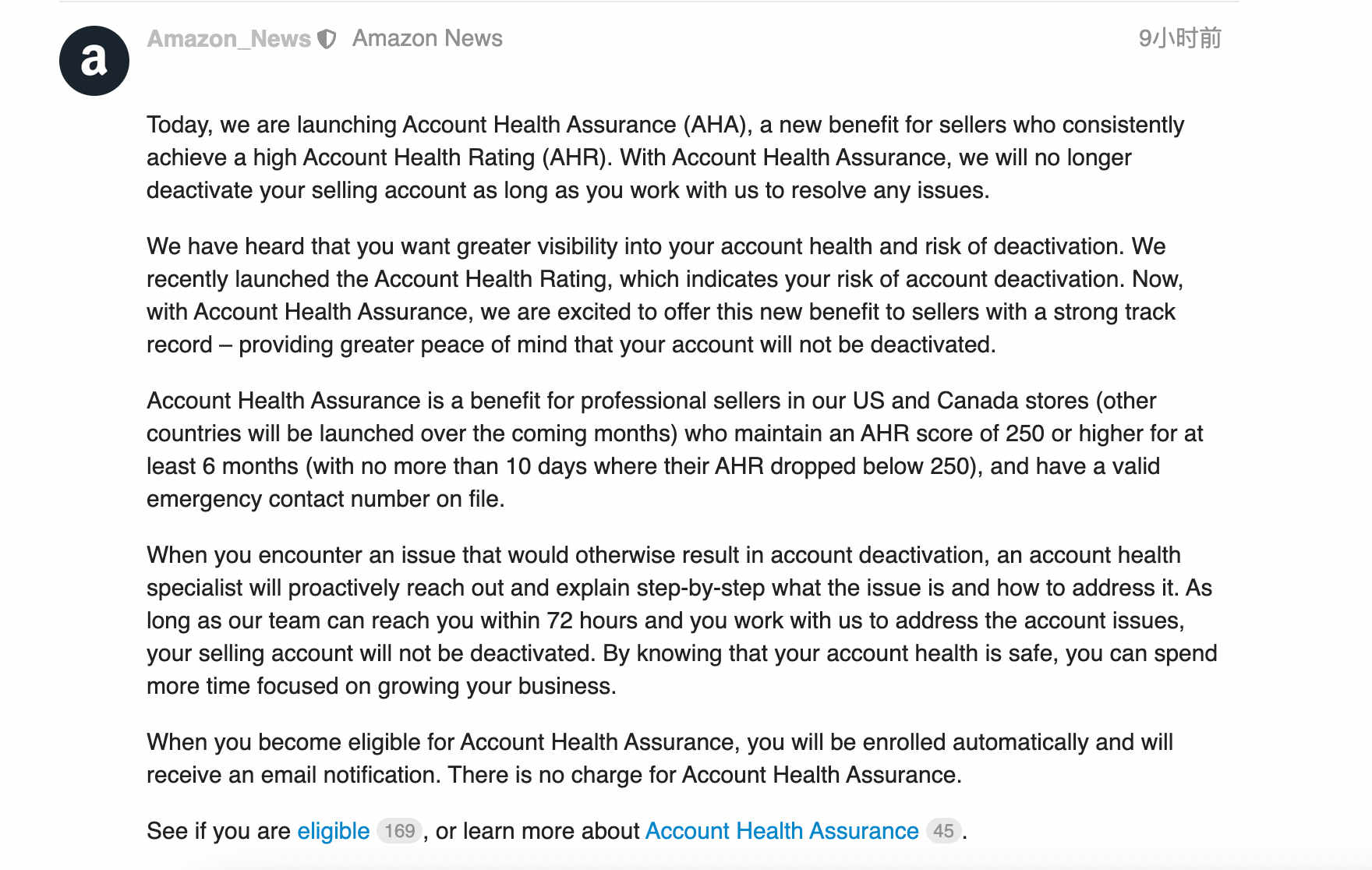Click the 9小时前 post timestamp
This screenshot has height=870, width=1372.
pyautogui.click(x=1179, y=38)
